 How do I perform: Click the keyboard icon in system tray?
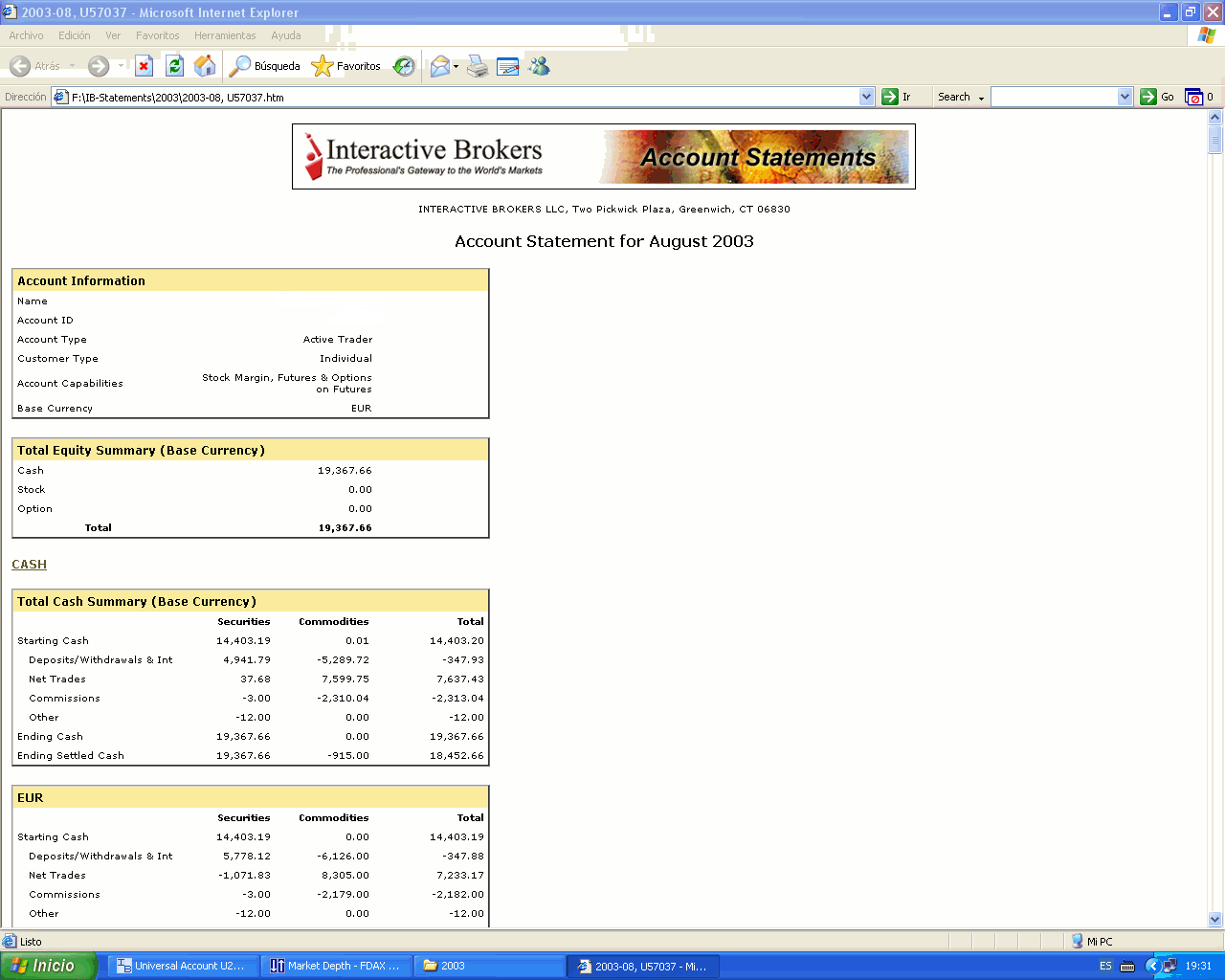coord(1127,966)
